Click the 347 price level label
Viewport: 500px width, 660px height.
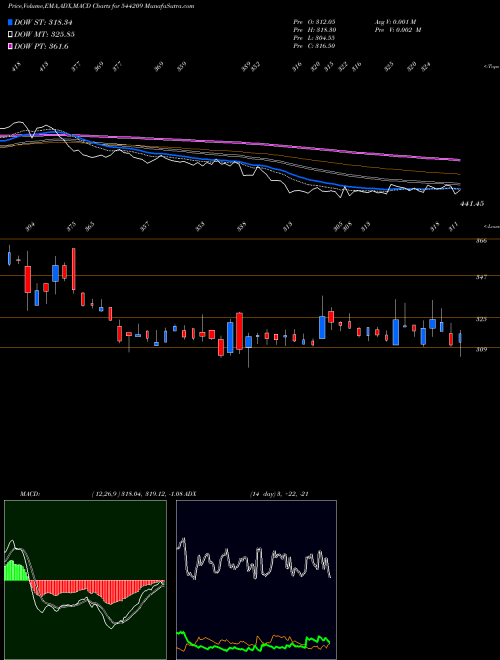coord(482,277)
